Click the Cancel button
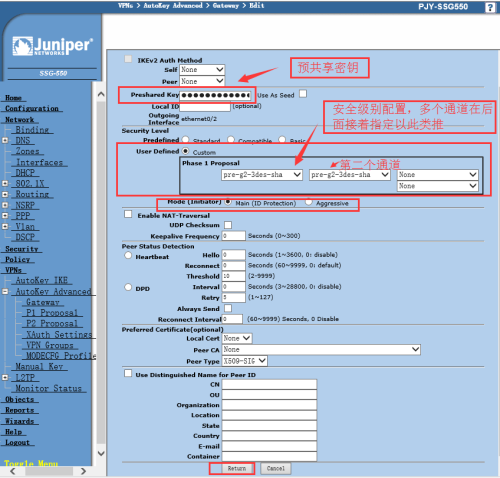The height and width of the screenshot is (478, 500). [x=276, y=468]
